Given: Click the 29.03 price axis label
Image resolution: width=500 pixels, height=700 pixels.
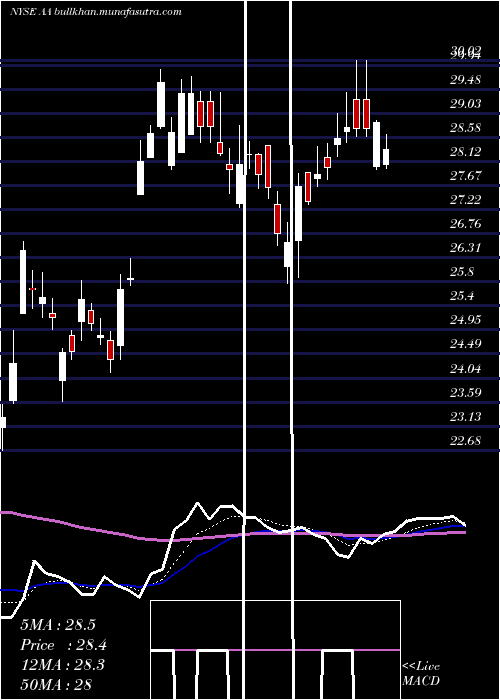Looking at the screenshot, I should pos(465,104).
